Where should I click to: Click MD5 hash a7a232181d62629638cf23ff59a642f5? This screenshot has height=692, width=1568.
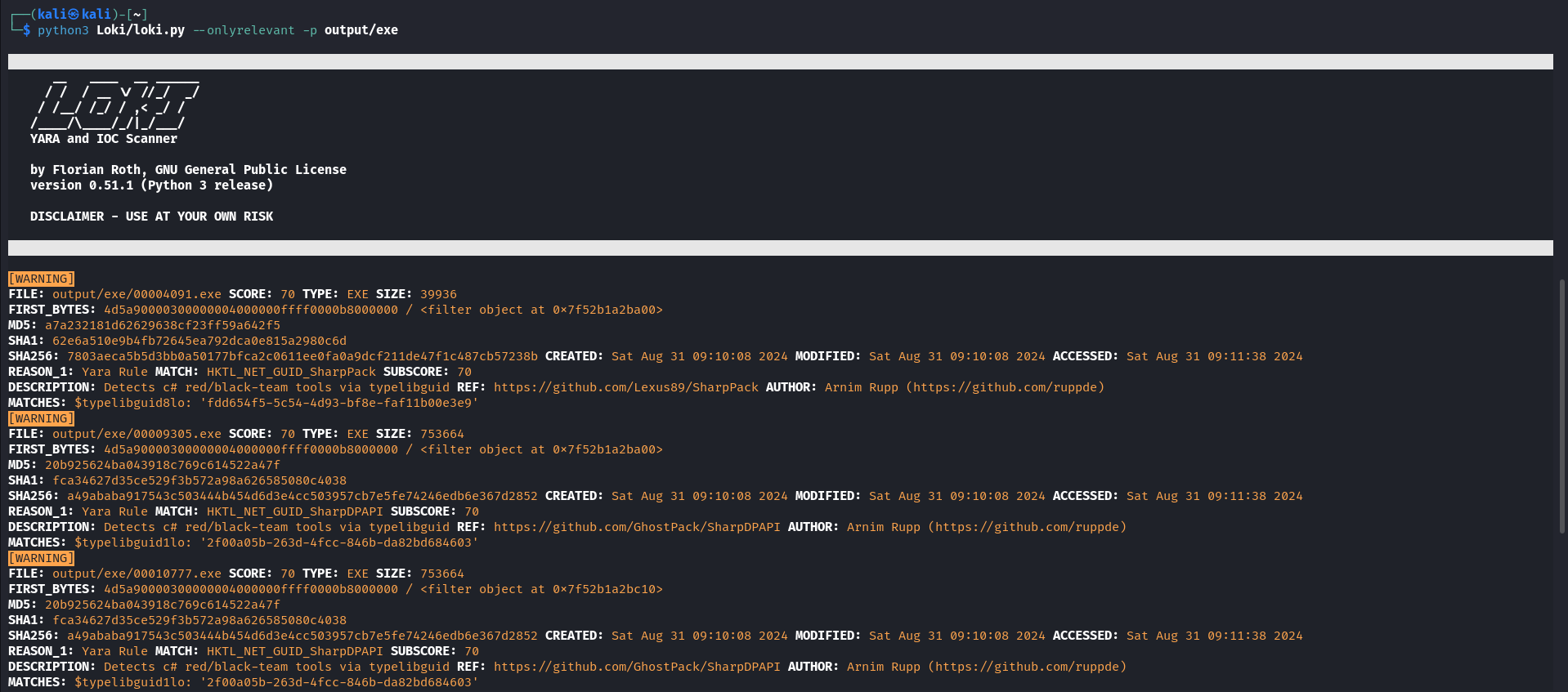(x=163, y=325)
